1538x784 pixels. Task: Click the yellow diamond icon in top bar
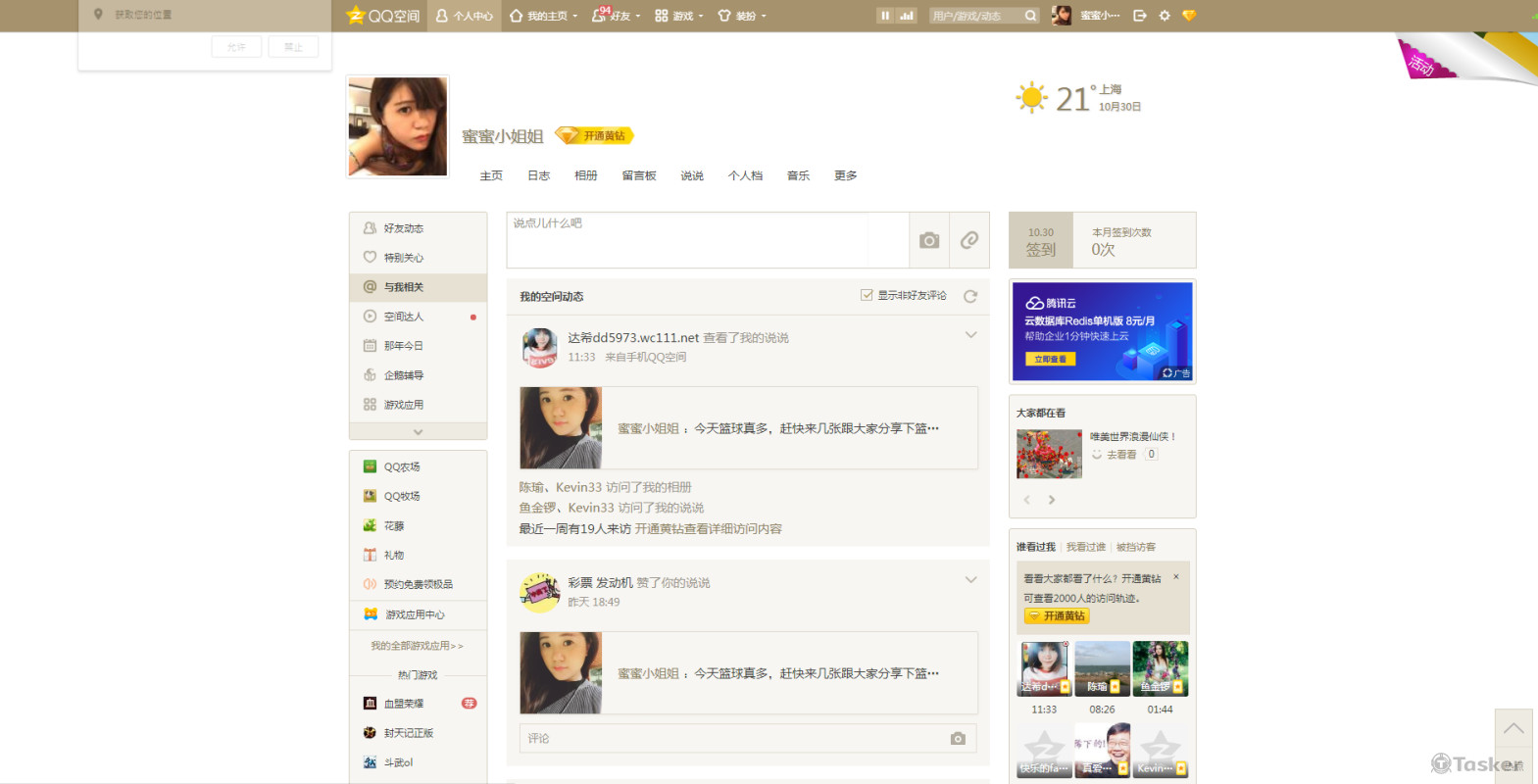[x=1189, y=16]
